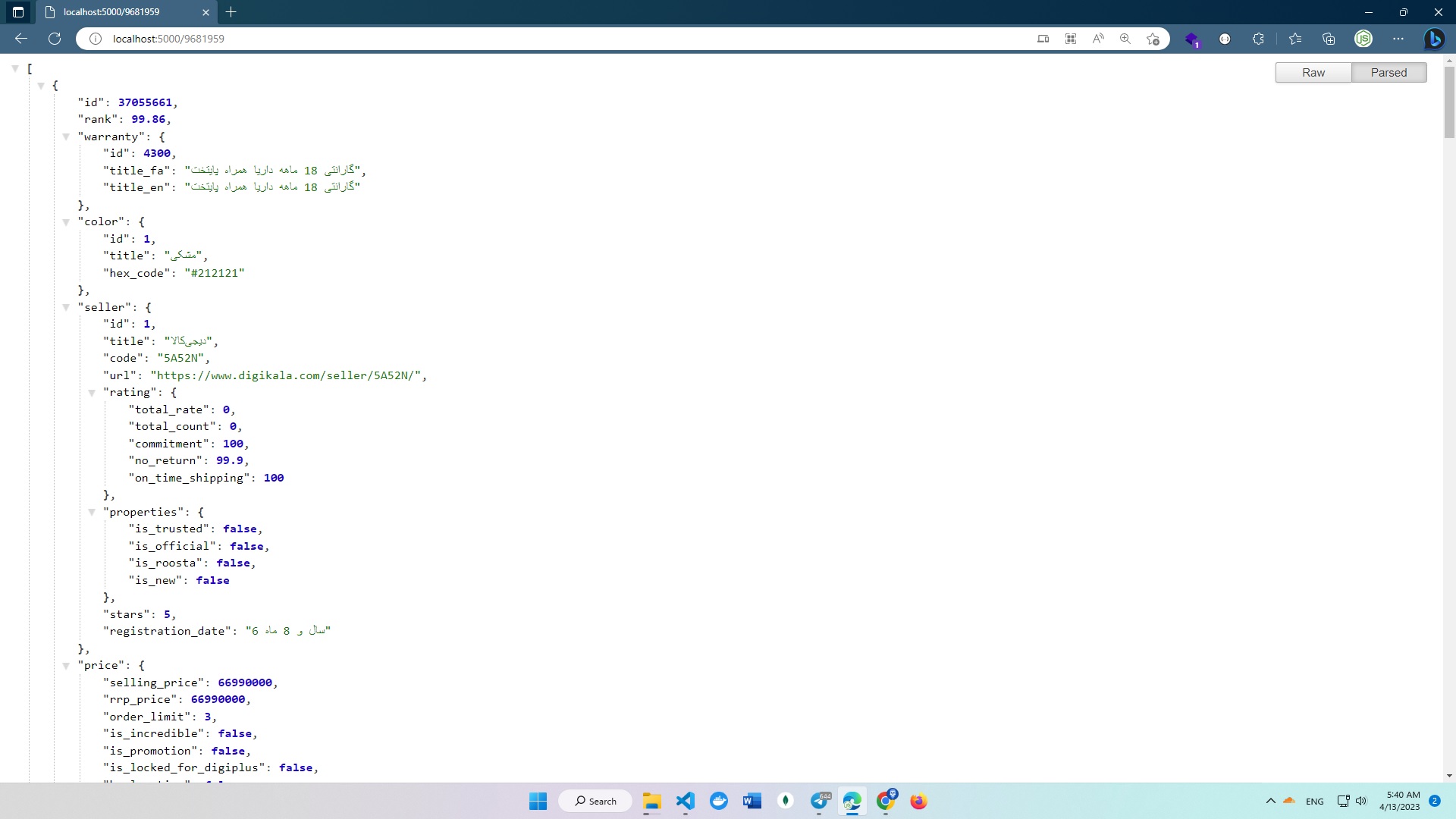The image size is (1456, 819).
Task: Collapse the "price" object
Action: [66, 665]
